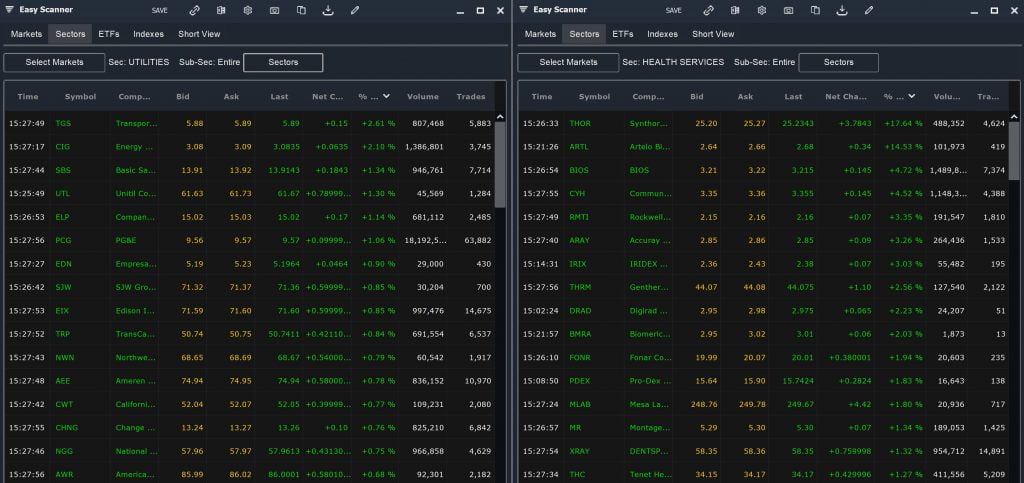
Task: Click the UTL symbol in the Utilities table
Action: pos(63,194)
